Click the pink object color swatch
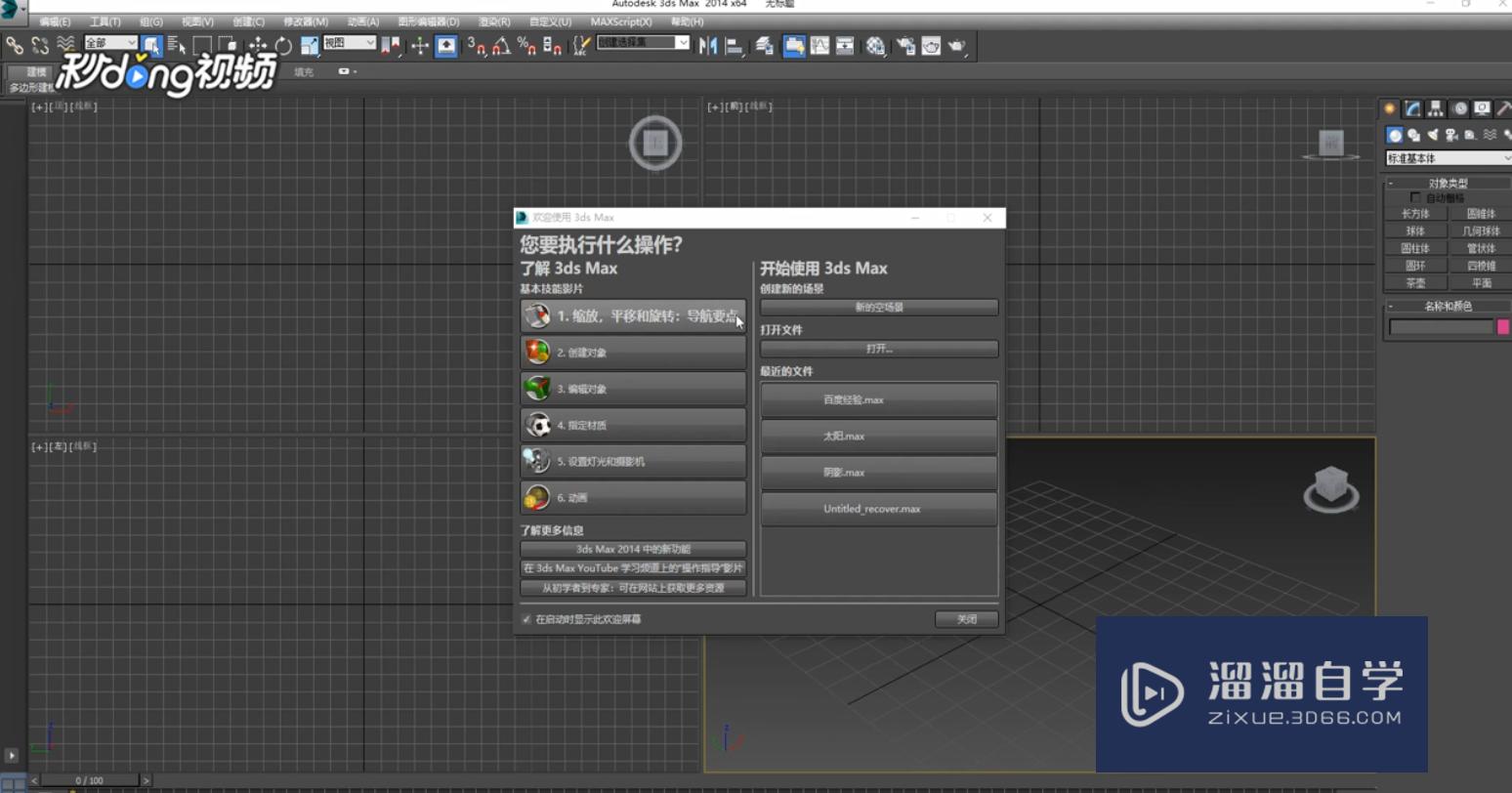The height and width of the screenshot is (793, 1512). [1504, 327]
